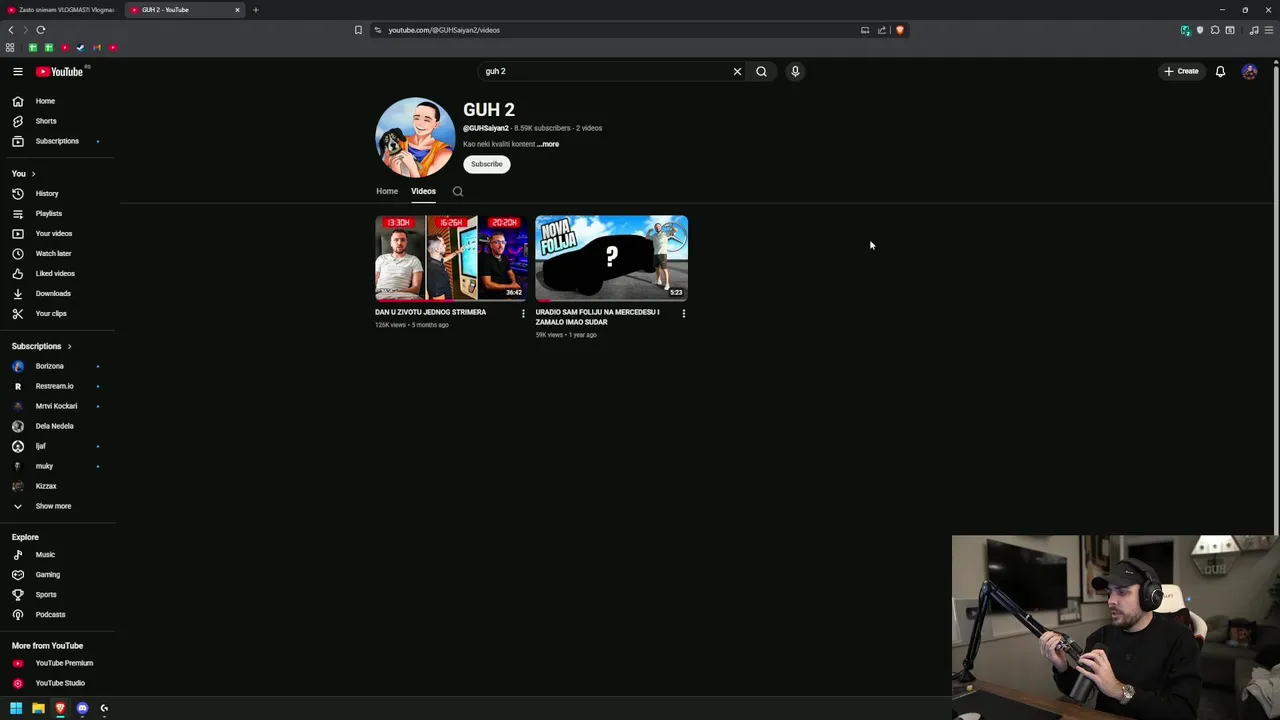The image size is (1280, 720).
Task: Open the Mrtvi Kockari channel subscription
Action: [x=57, y=406]
